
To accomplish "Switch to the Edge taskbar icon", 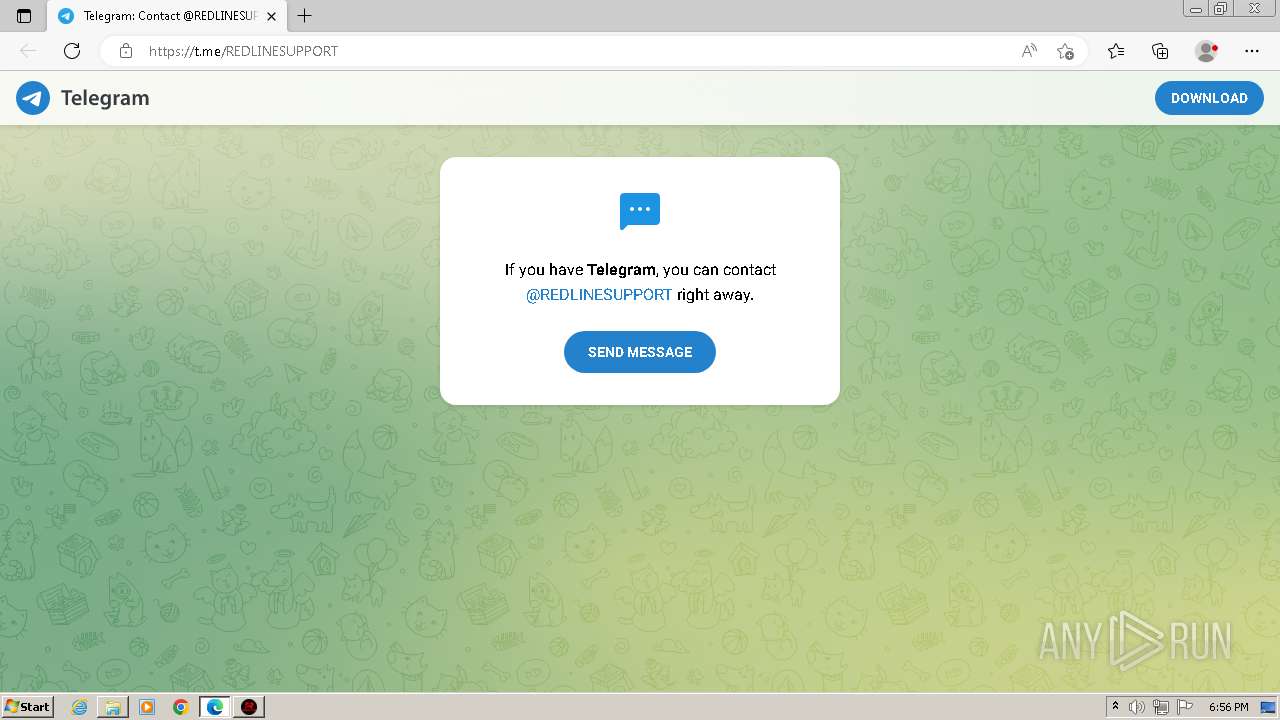I will click(215, 707).
